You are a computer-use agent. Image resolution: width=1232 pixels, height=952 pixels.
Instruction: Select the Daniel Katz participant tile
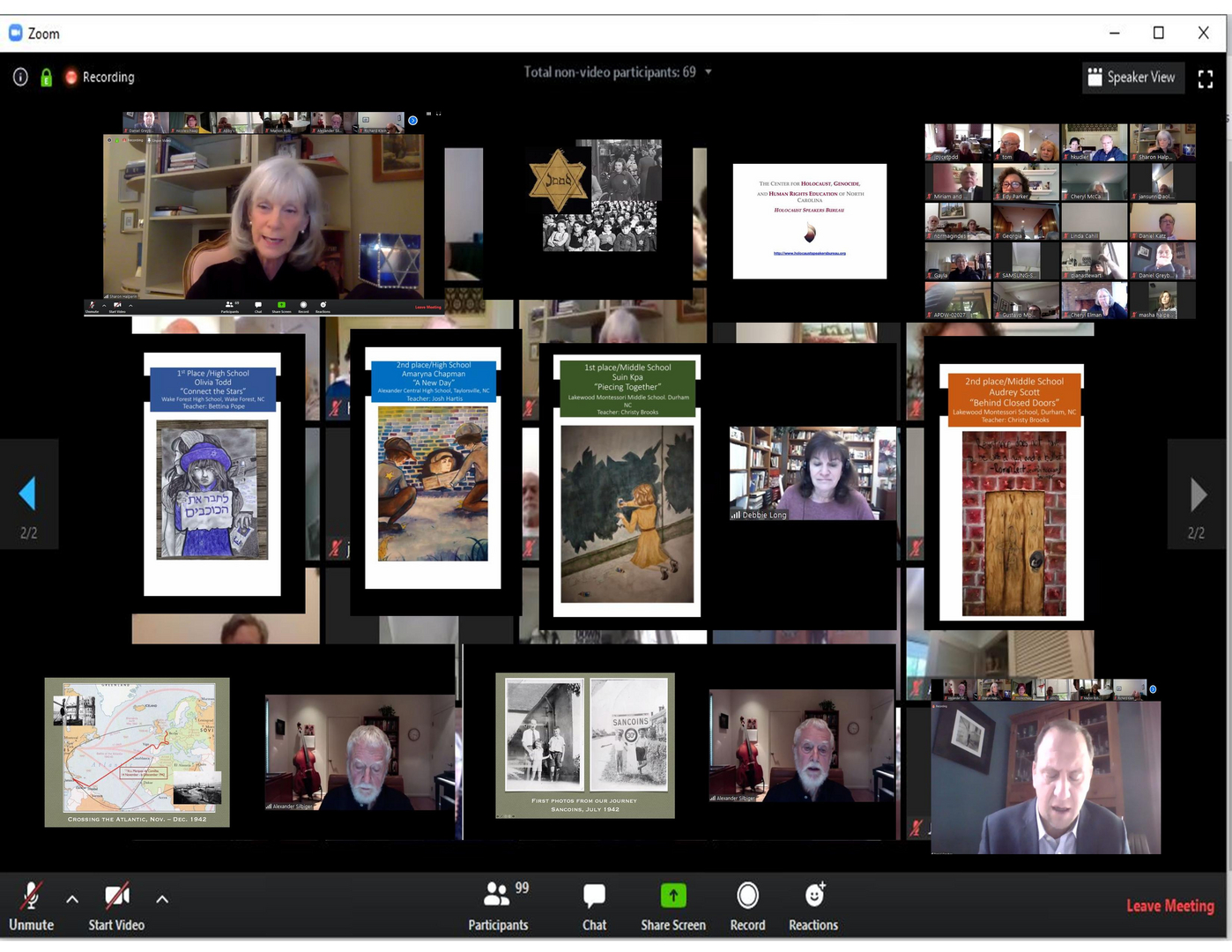point(1162,222)
